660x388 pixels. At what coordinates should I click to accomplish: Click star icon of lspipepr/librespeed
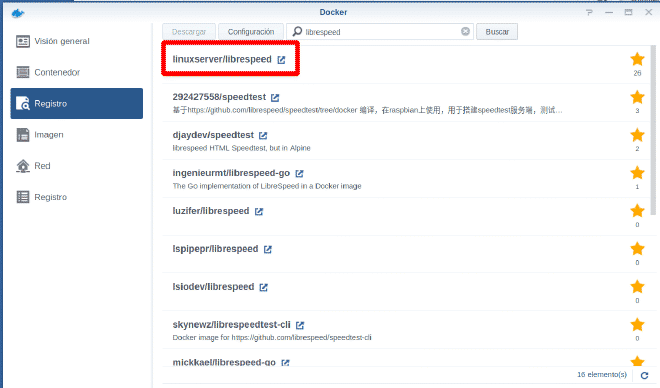click(x=637, y=249)
